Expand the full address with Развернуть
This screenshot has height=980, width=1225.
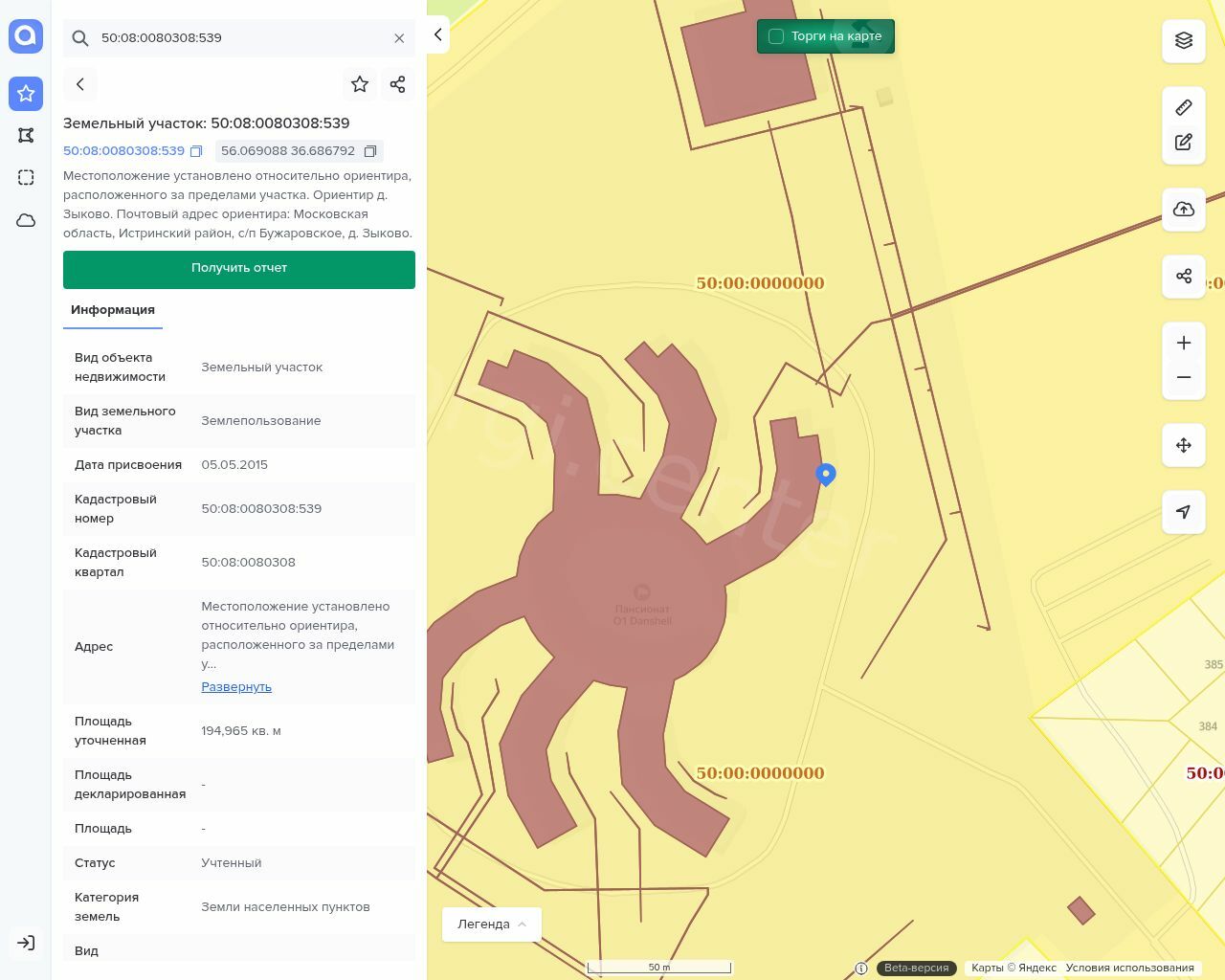236,687
